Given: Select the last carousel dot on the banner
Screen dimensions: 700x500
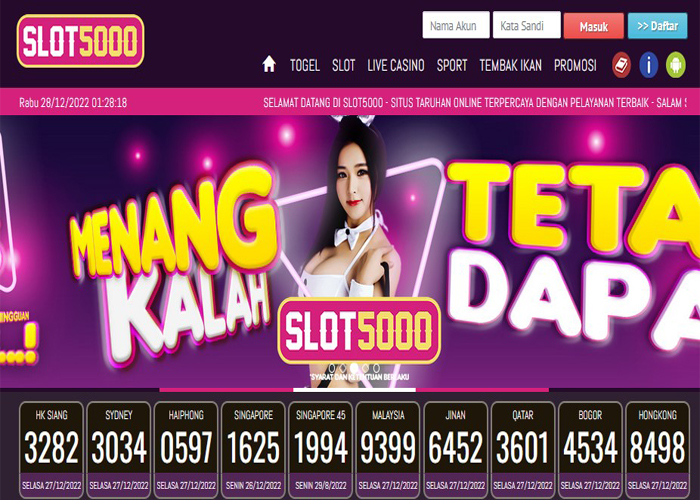Looking at the screenshot, I should click(x=376, y=368).
